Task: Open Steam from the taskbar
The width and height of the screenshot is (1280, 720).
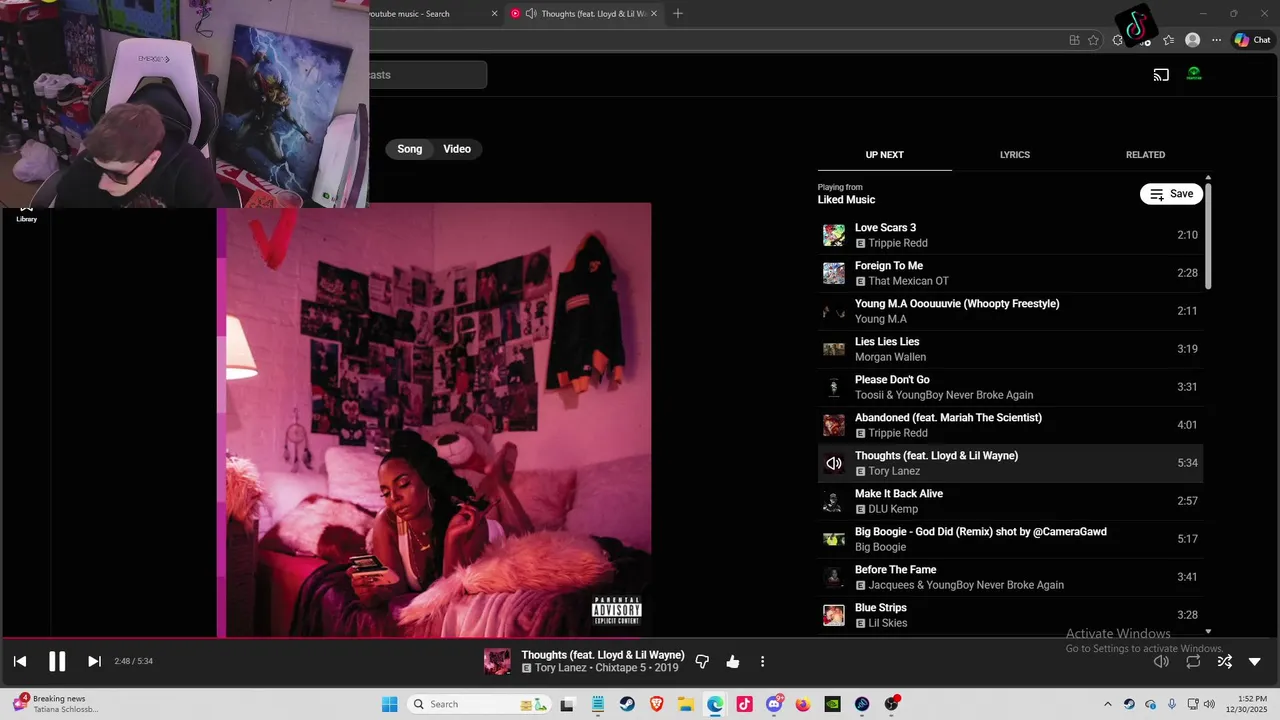Action: pyautogui.click(x=627, y=704)
